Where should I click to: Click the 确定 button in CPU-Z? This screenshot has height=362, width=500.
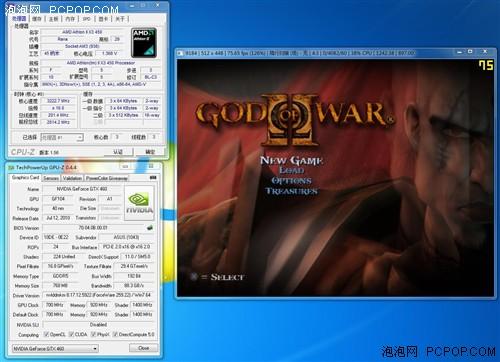coord(150,152)
